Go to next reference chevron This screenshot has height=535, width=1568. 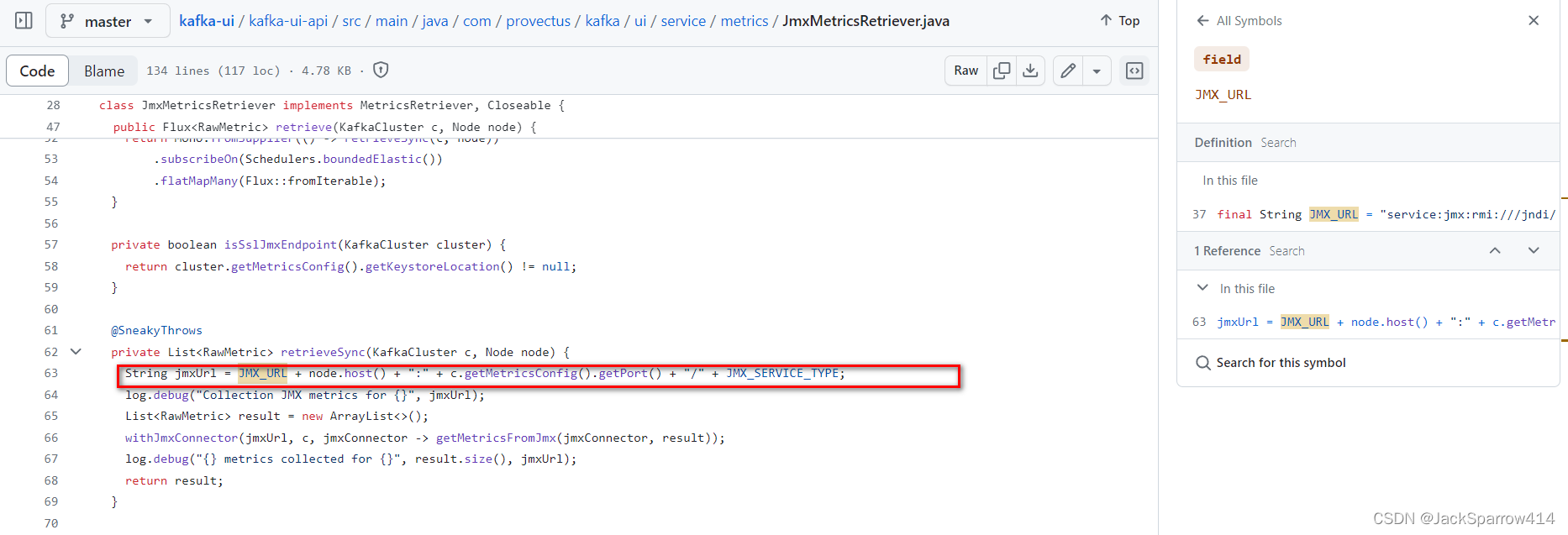(1534, 251)
